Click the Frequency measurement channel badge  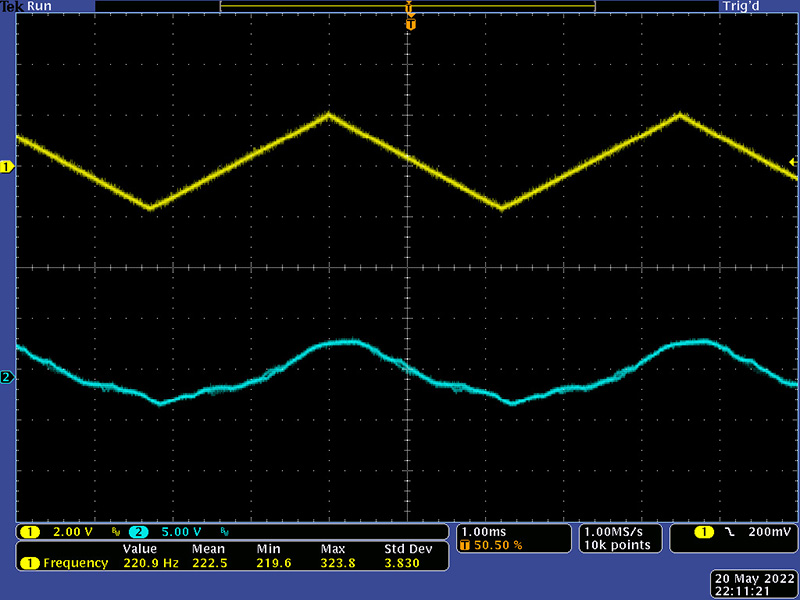30,563
